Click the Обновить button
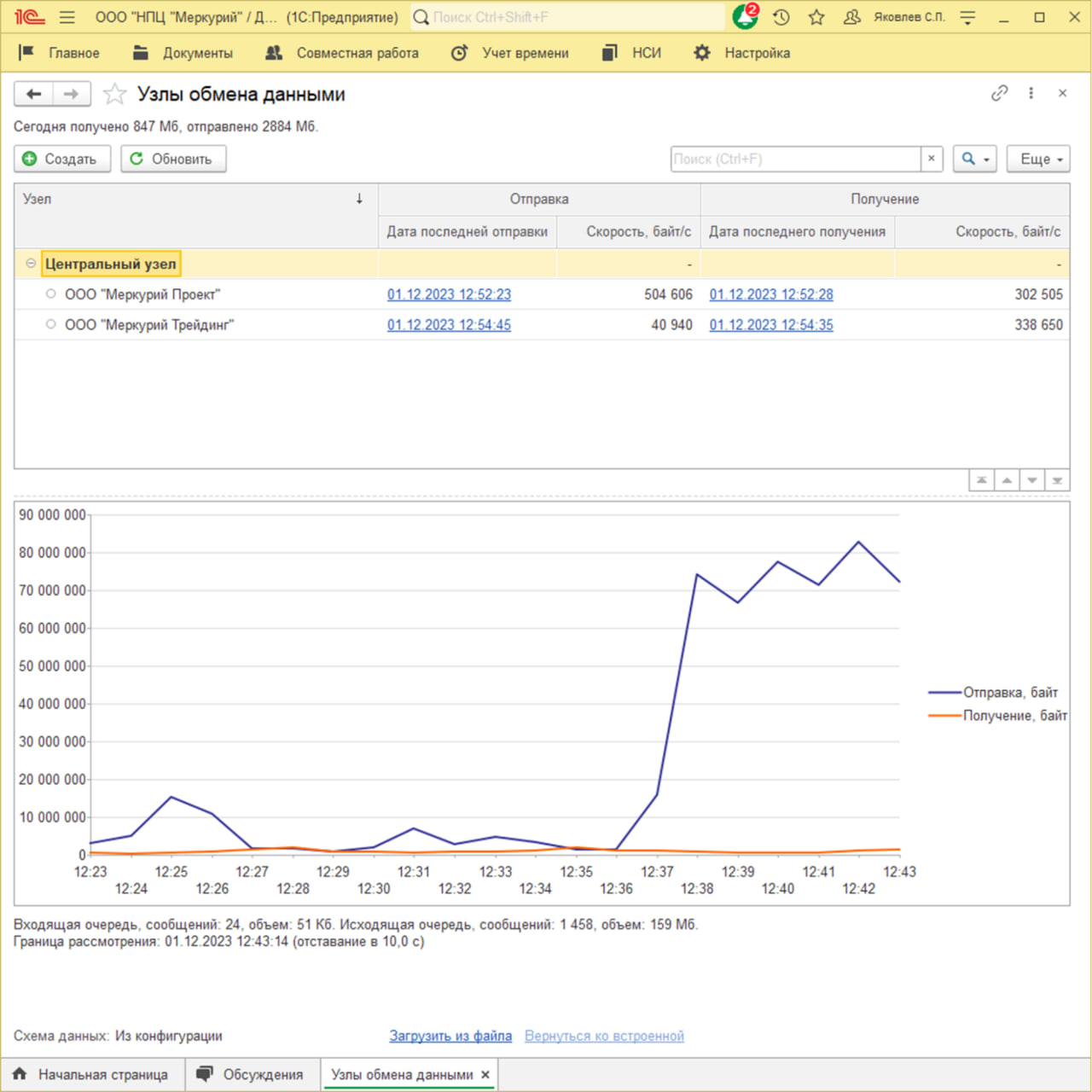The height and width of the screenshot is (1092, 1092). pos(173,159)
